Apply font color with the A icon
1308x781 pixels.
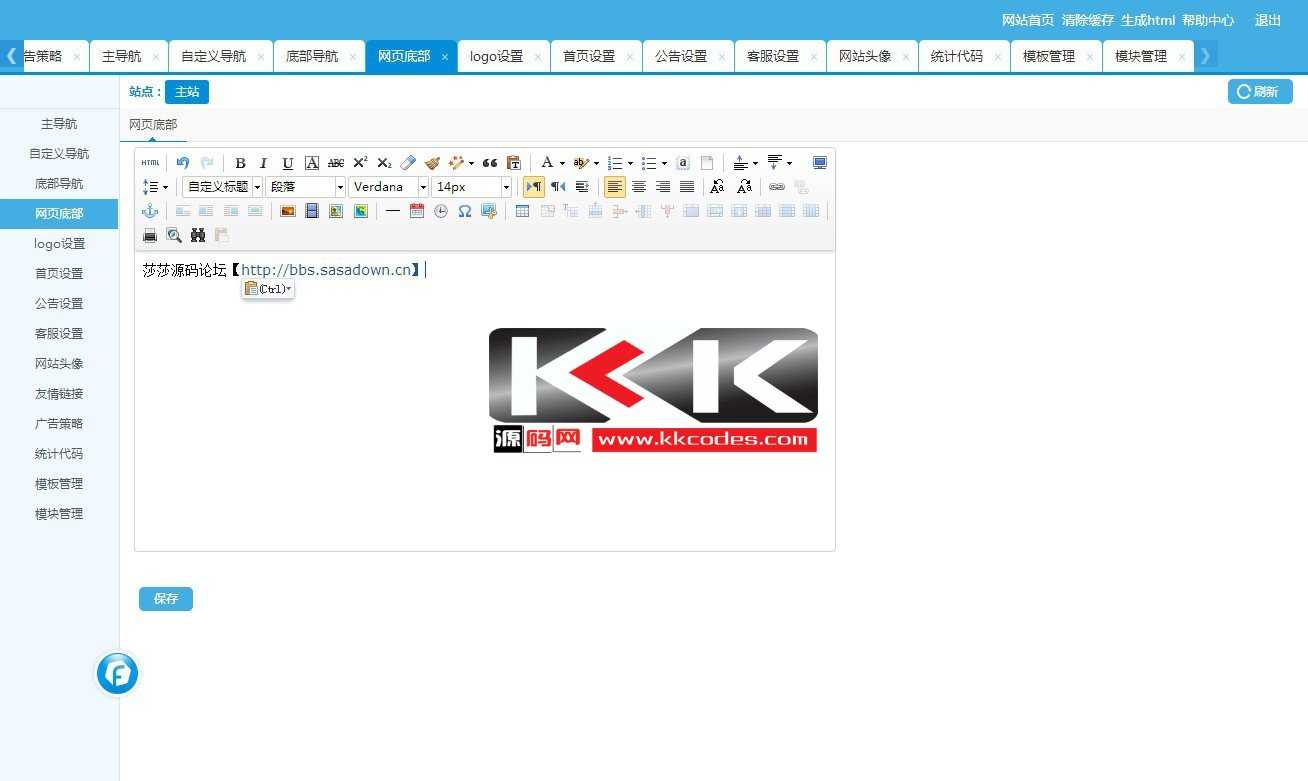(547, 163)
